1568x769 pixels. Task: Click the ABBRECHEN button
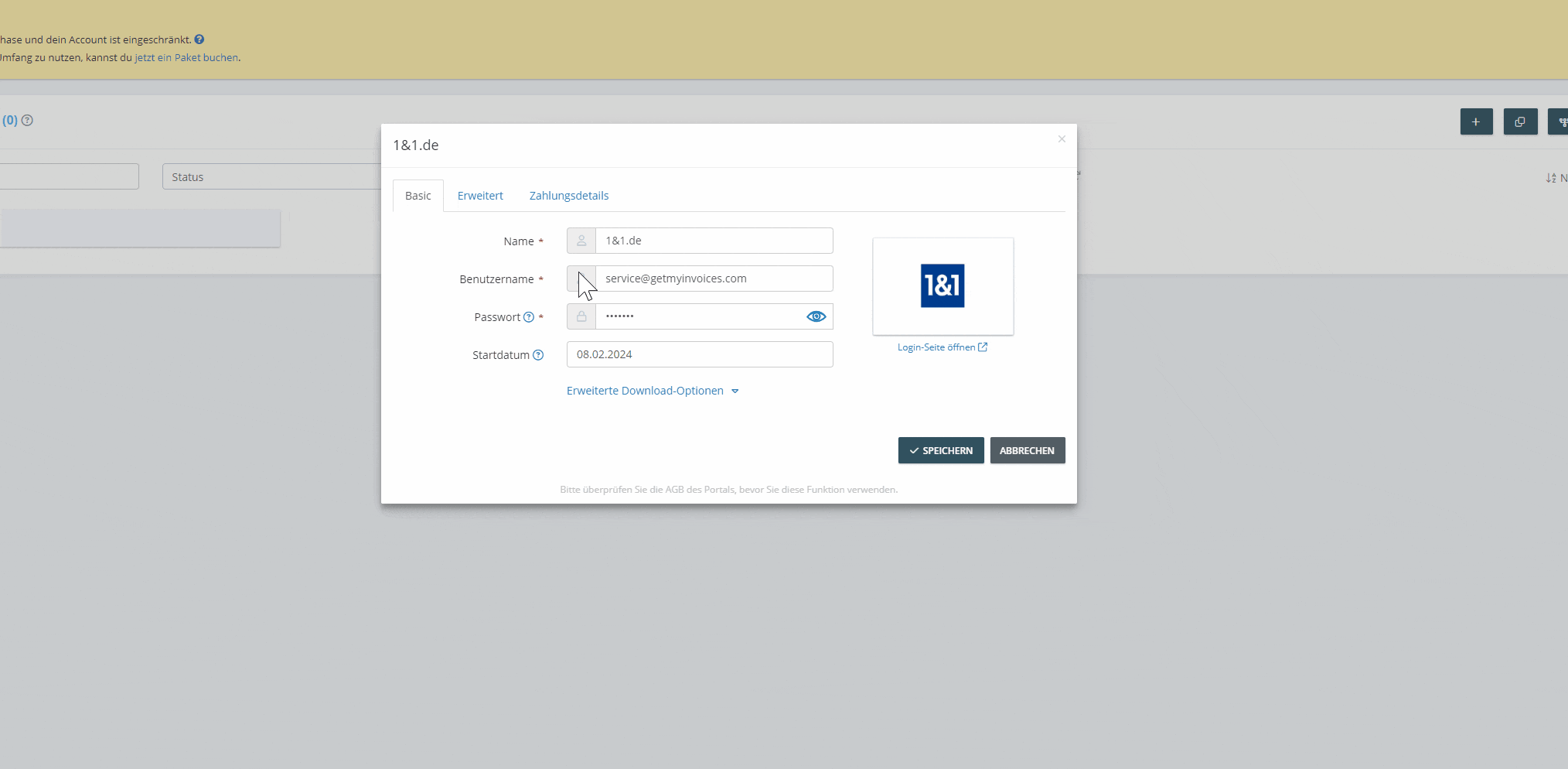pos(1028,450)
